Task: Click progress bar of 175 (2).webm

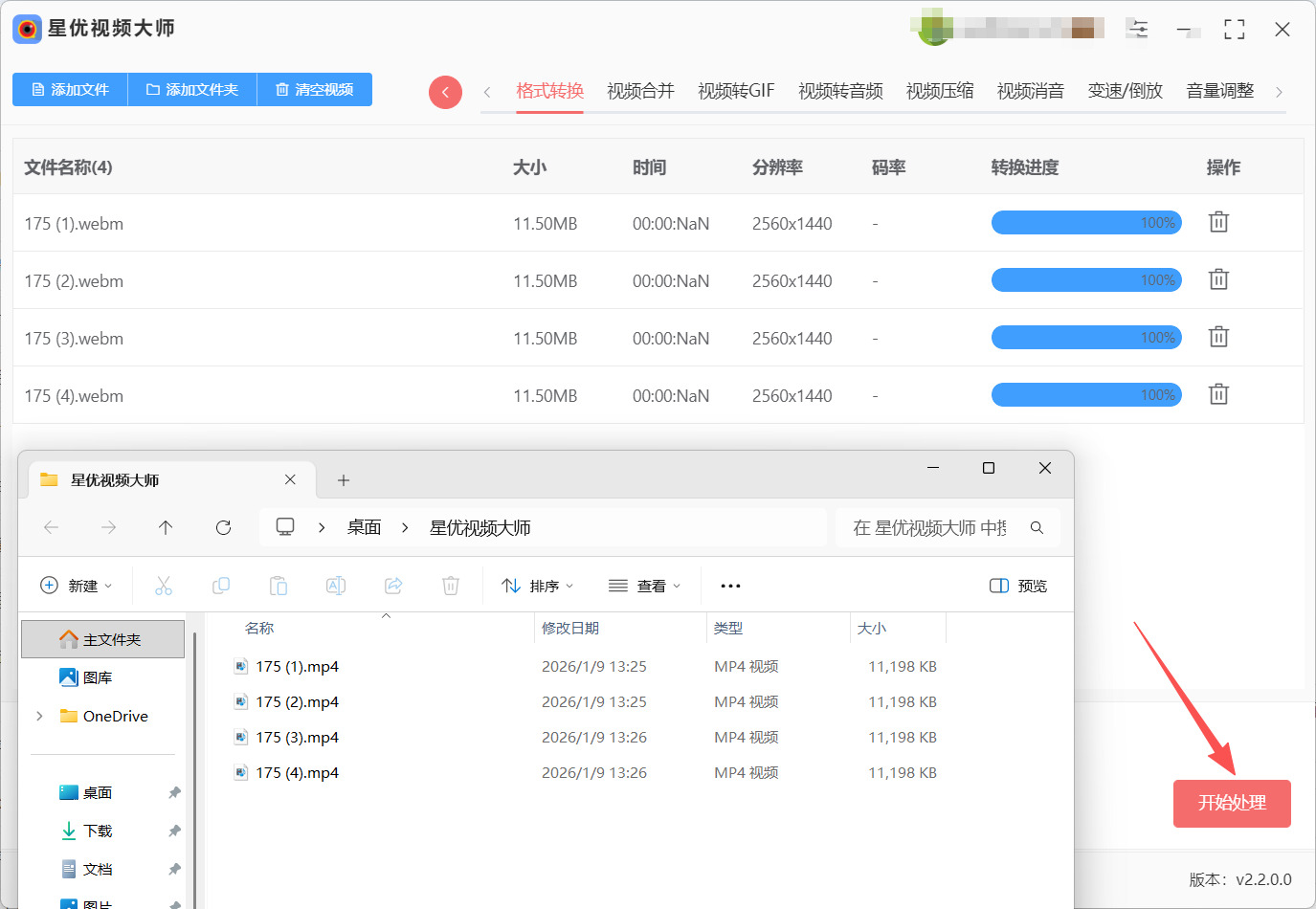Action: 1086,279
